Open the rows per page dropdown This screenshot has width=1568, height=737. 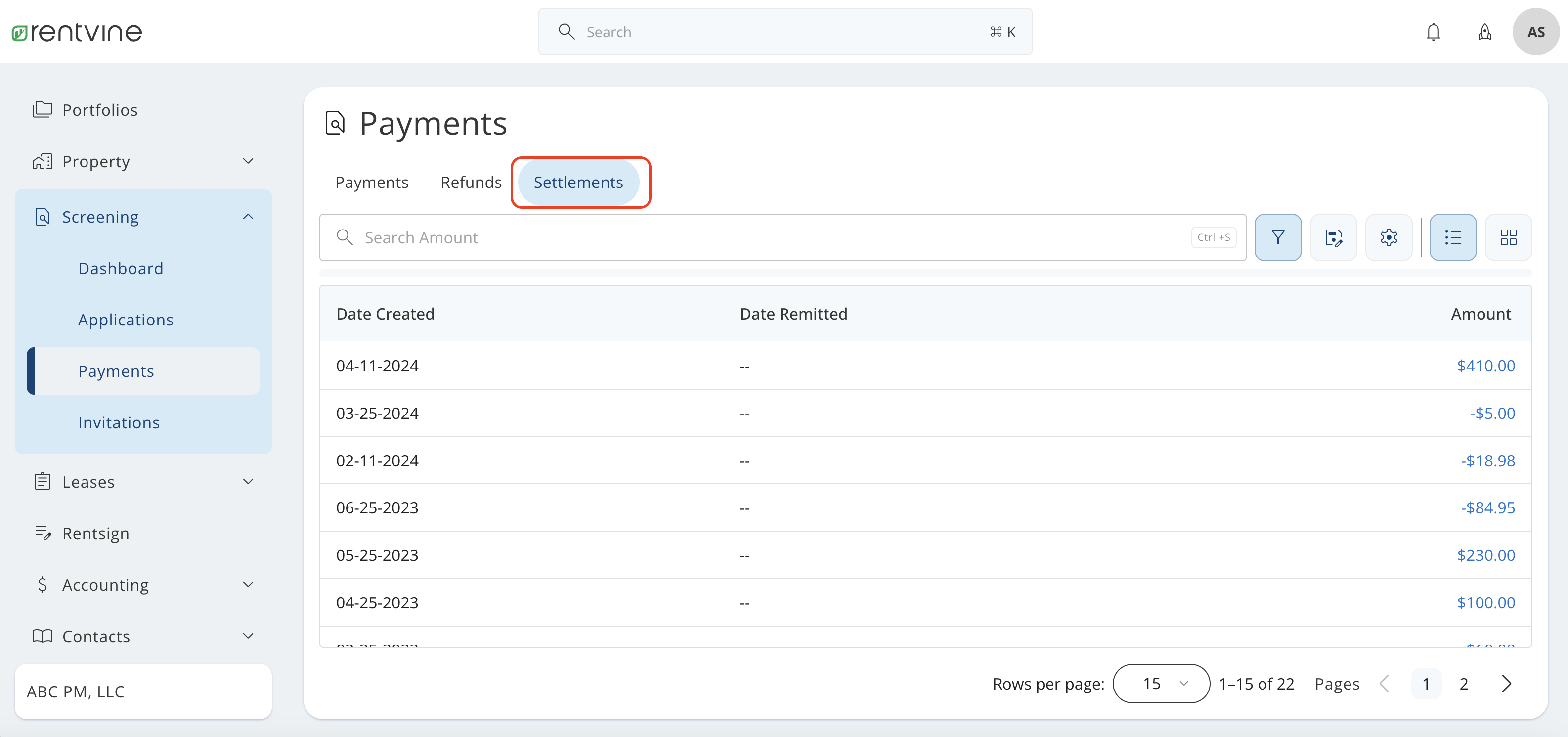[x=1161, y=683]
